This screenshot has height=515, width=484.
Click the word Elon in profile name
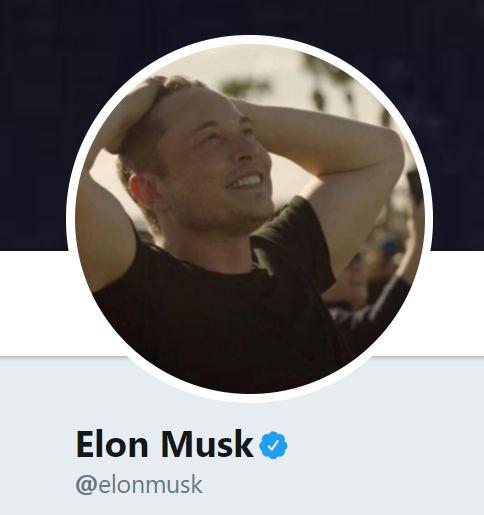pos(112,444)
